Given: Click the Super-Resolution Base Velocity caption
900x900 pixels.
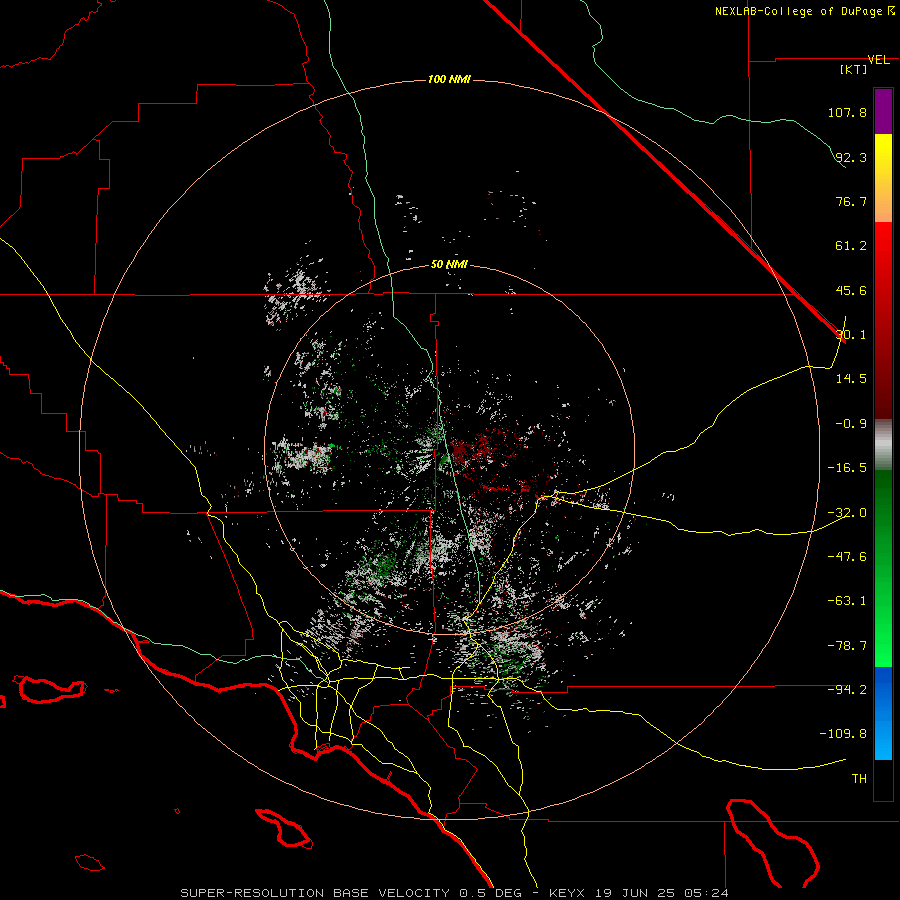Looking at the screenshot, I should point(455,893).
